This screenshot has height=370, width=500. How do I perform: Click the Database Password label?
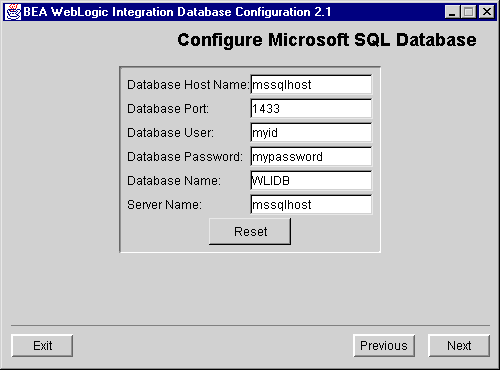point(185,157)
